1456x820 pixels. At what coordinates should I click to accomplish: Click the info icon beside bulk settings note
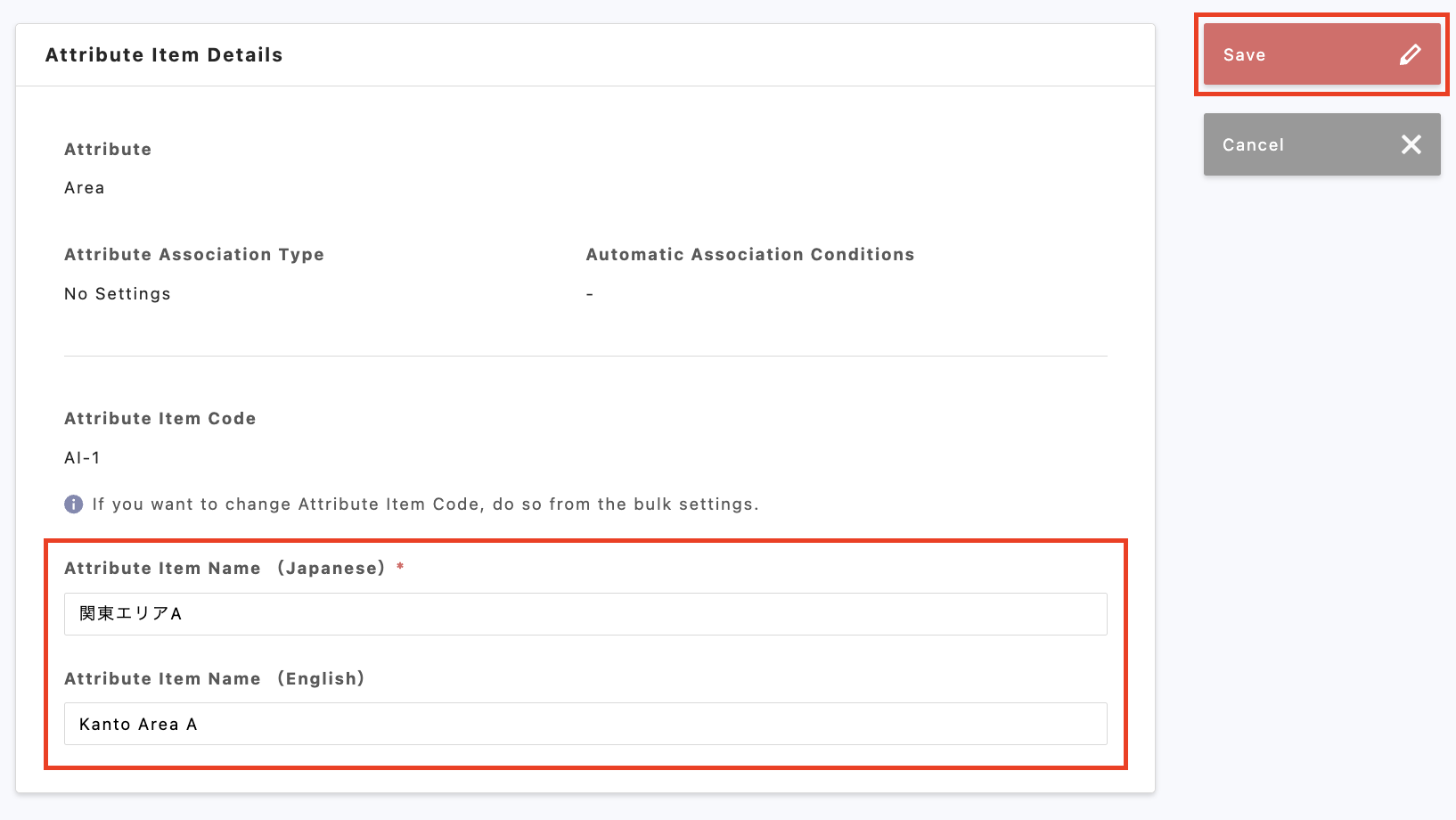(x=74, y=504)
